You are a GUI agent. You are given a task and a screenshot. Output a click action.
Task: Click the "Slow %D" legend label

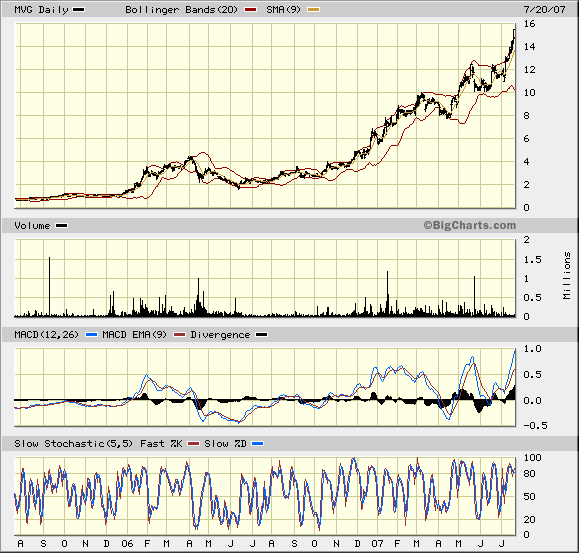pos(225,443)
